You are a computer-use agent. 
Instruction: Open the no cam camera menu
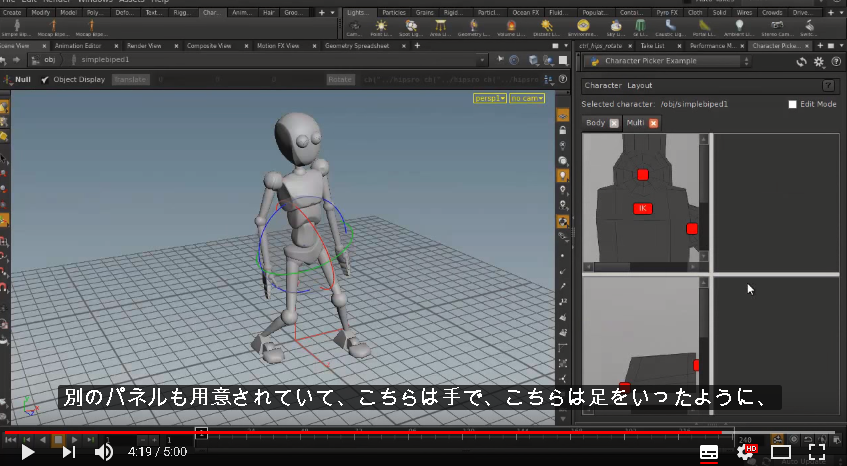tap(527, 98)
